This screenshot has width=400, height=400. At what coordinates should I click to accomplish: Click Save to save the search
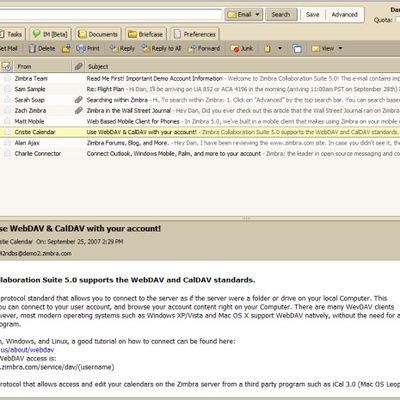(313, 15)
